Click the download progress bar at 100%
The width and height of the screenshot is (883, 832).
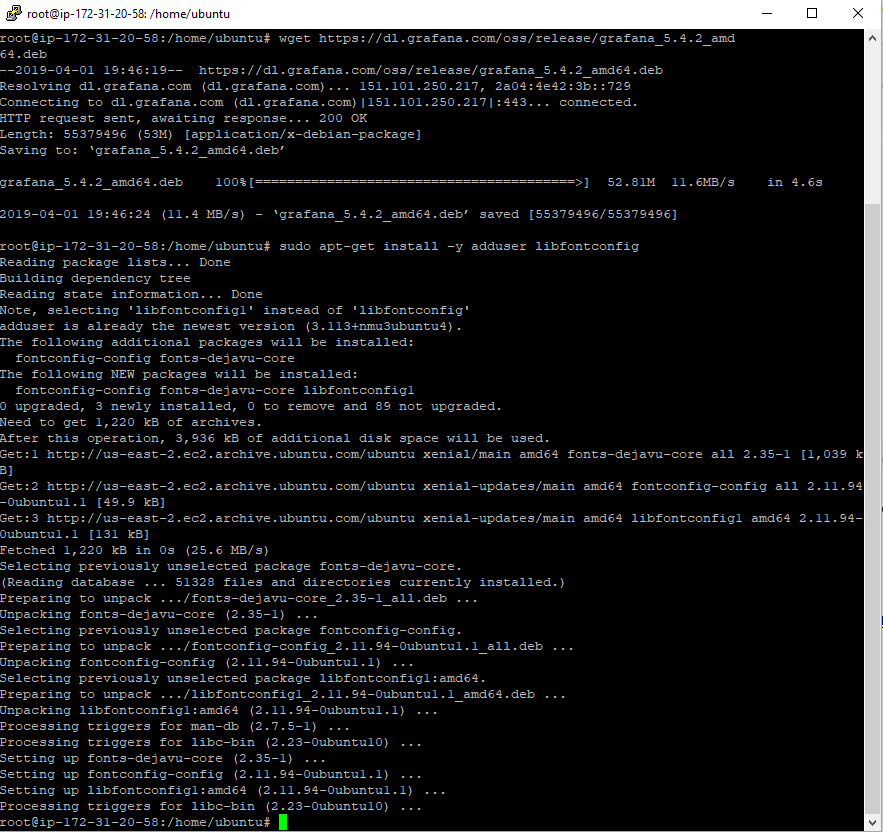pyautogui.click(x=418, y=183)
